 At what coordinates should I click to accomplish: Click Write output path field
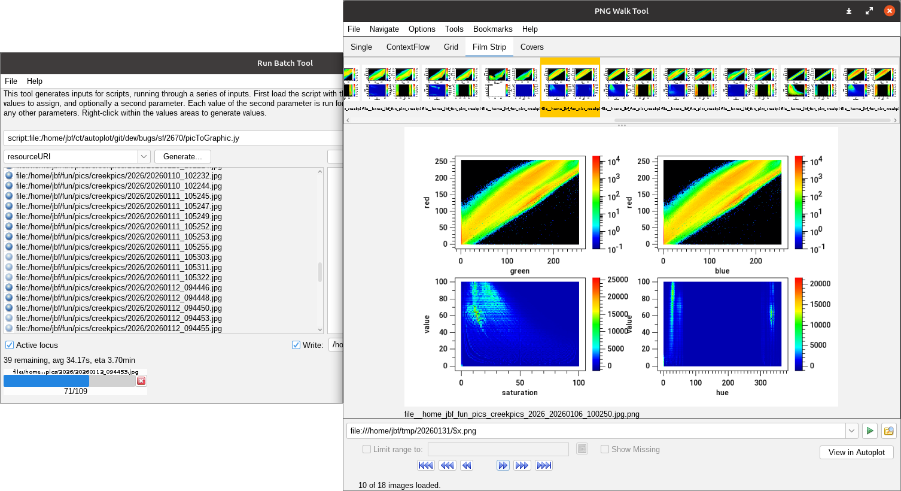tap(336, 345)
